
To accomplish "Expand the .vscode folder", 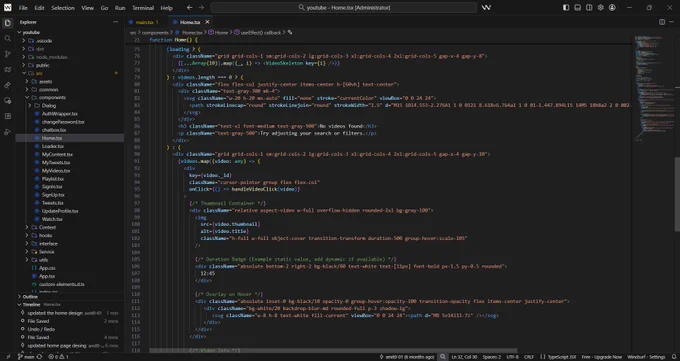I will [x=23, y=41].
